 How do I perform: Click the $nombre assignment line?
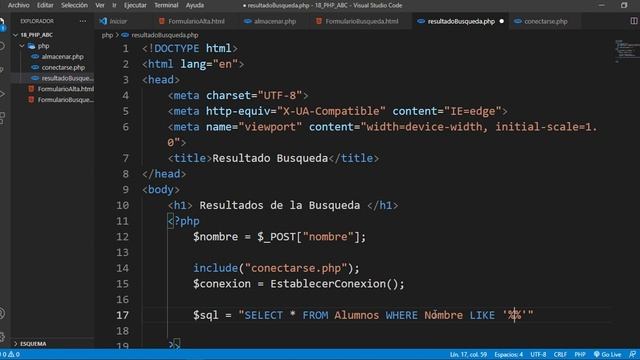point(279,237)
